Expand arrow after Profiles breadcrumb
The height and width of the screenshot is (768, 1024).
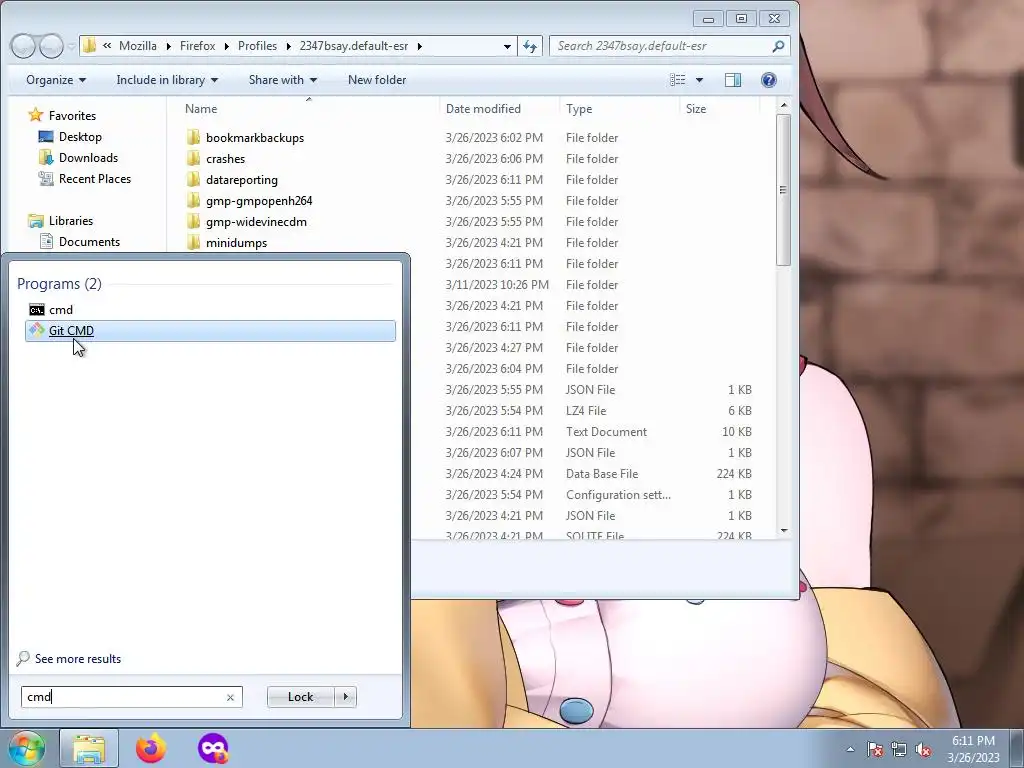tap(288, 46)
